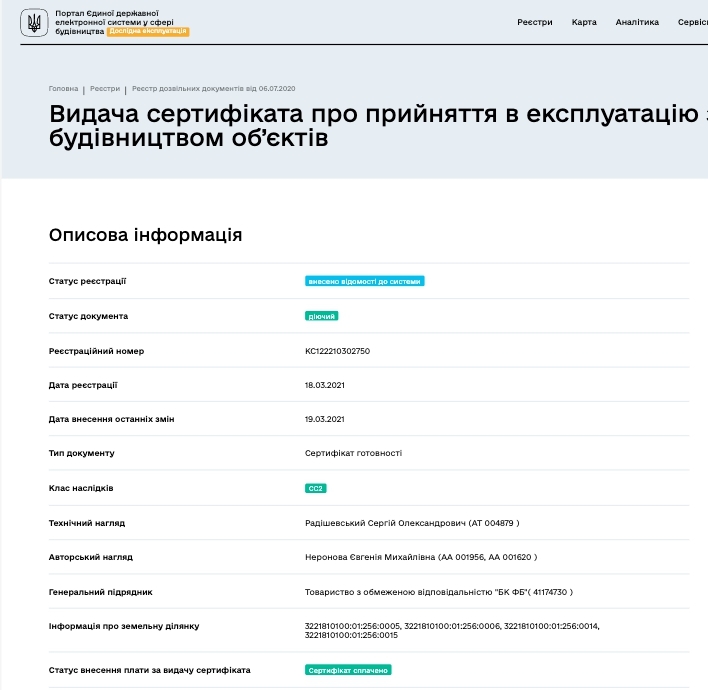Click the 'внесено відомості до системи' status badge
Screen dimensions: 708x690
tap(364, 281)
